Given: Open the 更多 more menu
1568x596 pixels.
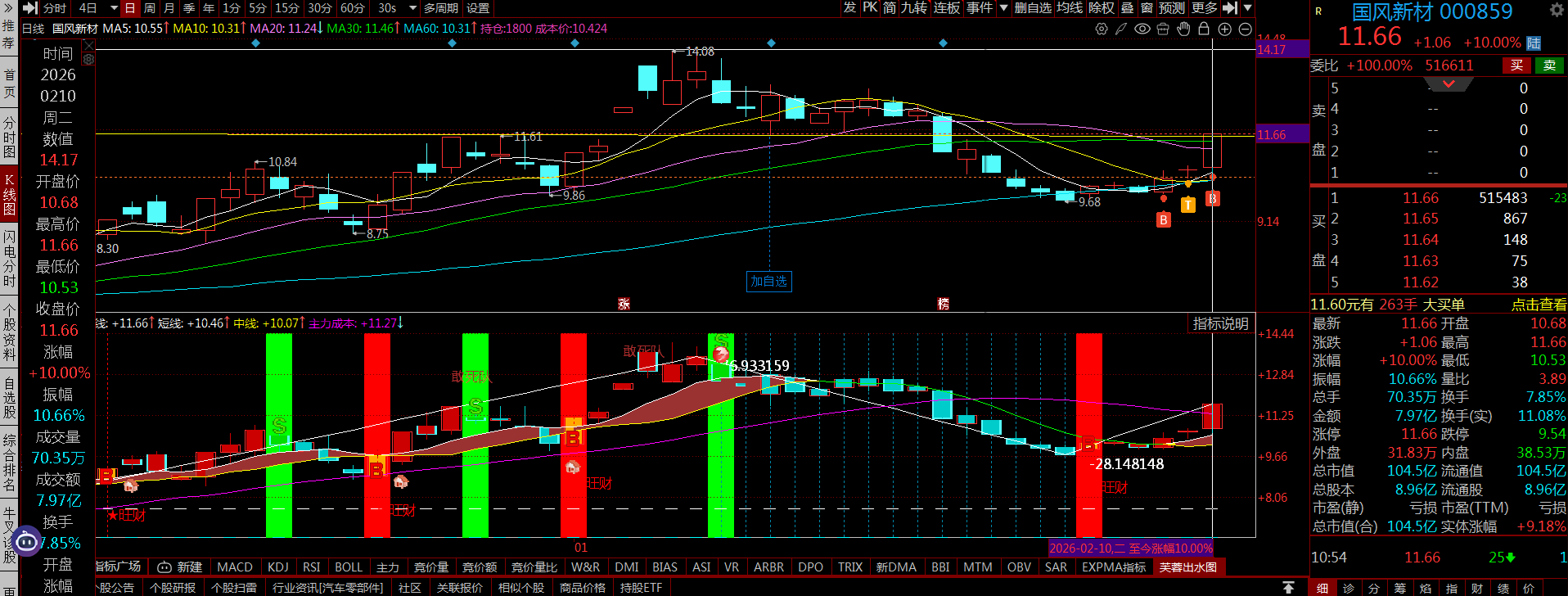Looking at the screenshot, I should pos(1205,8).
